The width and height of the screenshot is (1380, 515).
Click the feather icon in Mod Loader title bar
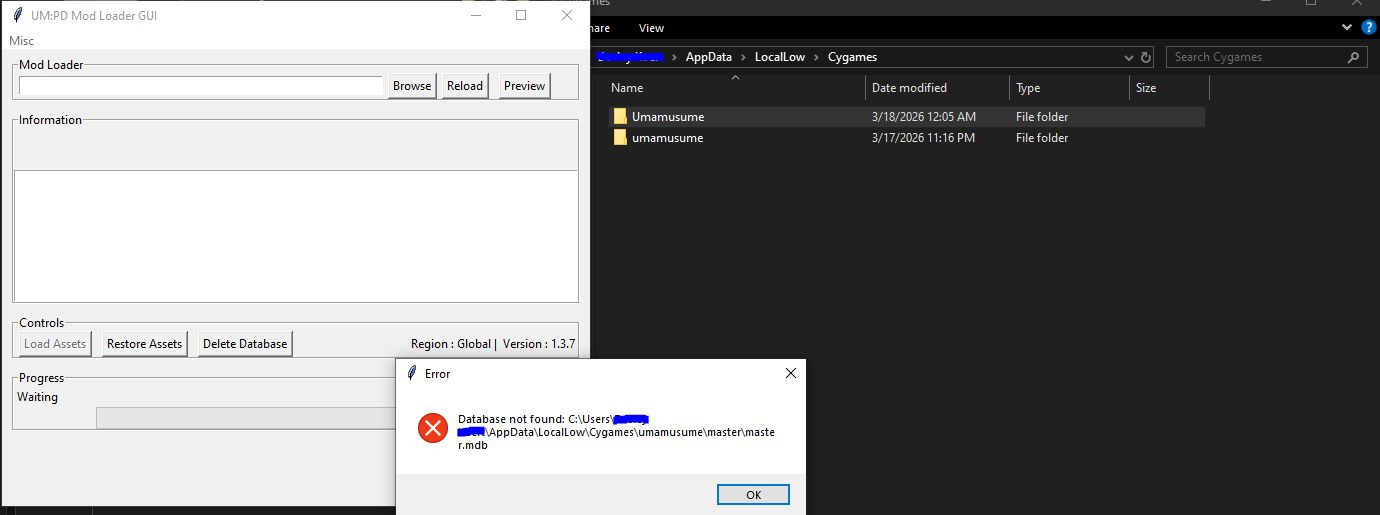tap(17, 15)
